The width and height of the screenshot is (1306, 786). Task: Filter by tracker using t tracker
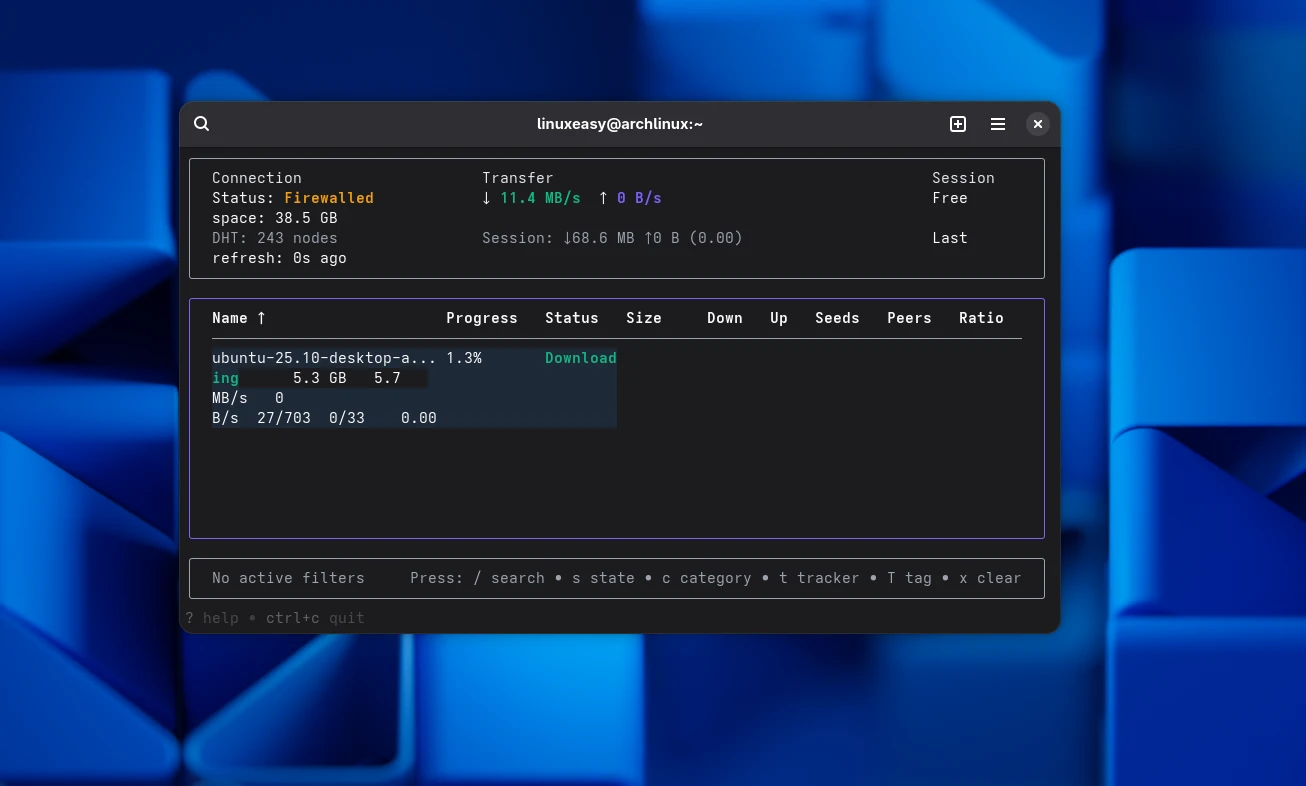click(819, 578)
